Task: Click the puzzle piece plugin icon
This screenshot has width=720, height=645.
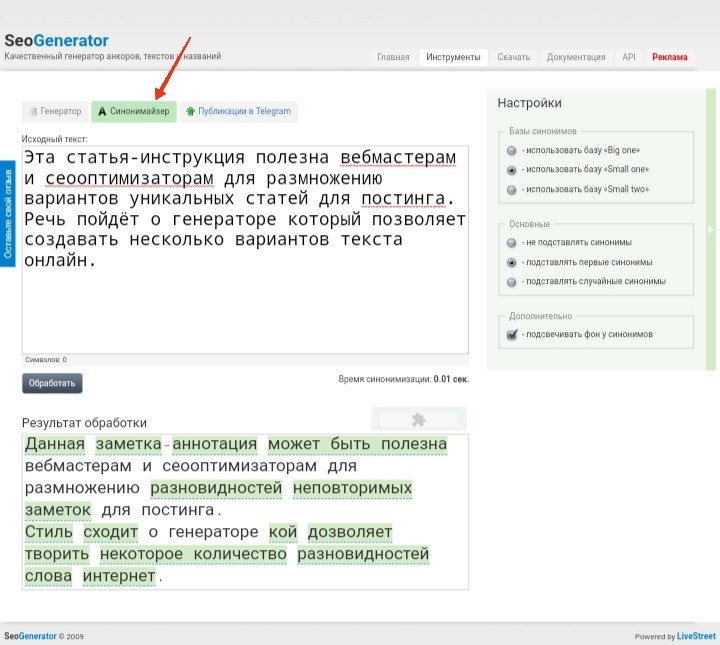Action: pos(417,419)
